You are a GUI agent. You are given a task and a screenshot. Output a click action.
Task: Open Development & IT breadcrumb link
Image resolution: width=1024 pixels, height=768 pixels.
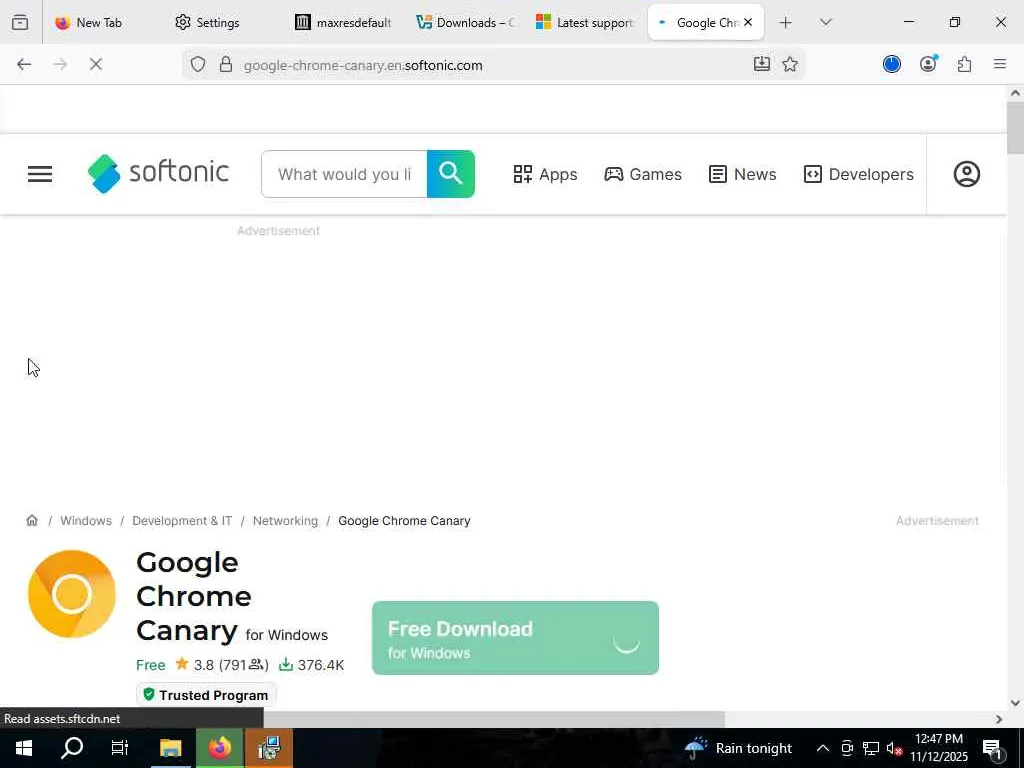click(x=182, y=521)
